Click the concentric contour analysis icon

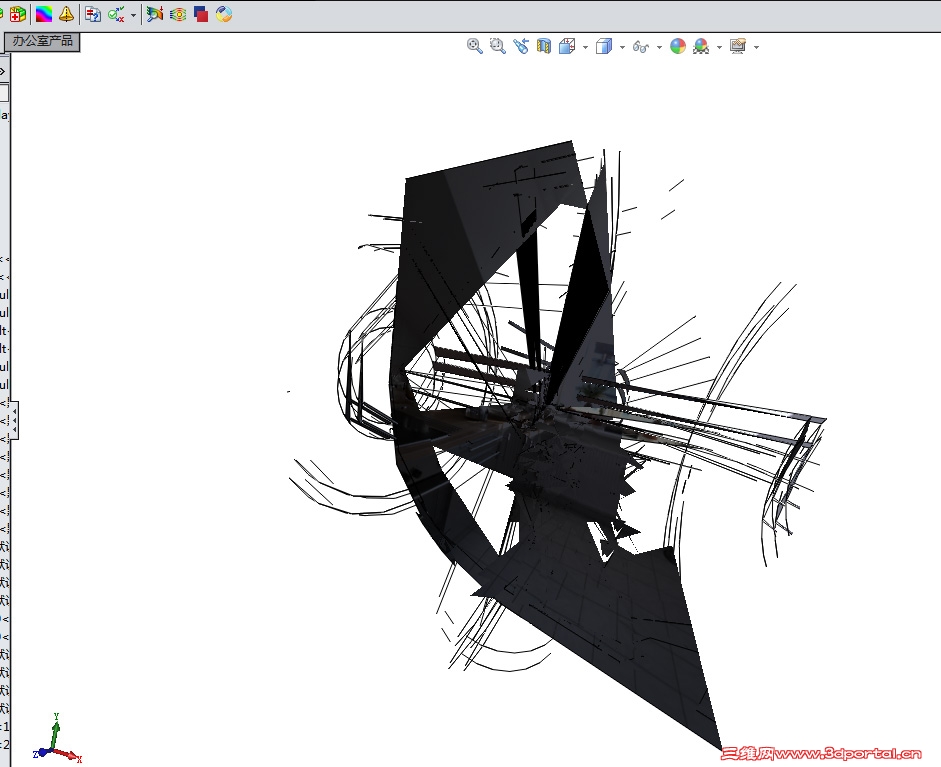[178, 14]
